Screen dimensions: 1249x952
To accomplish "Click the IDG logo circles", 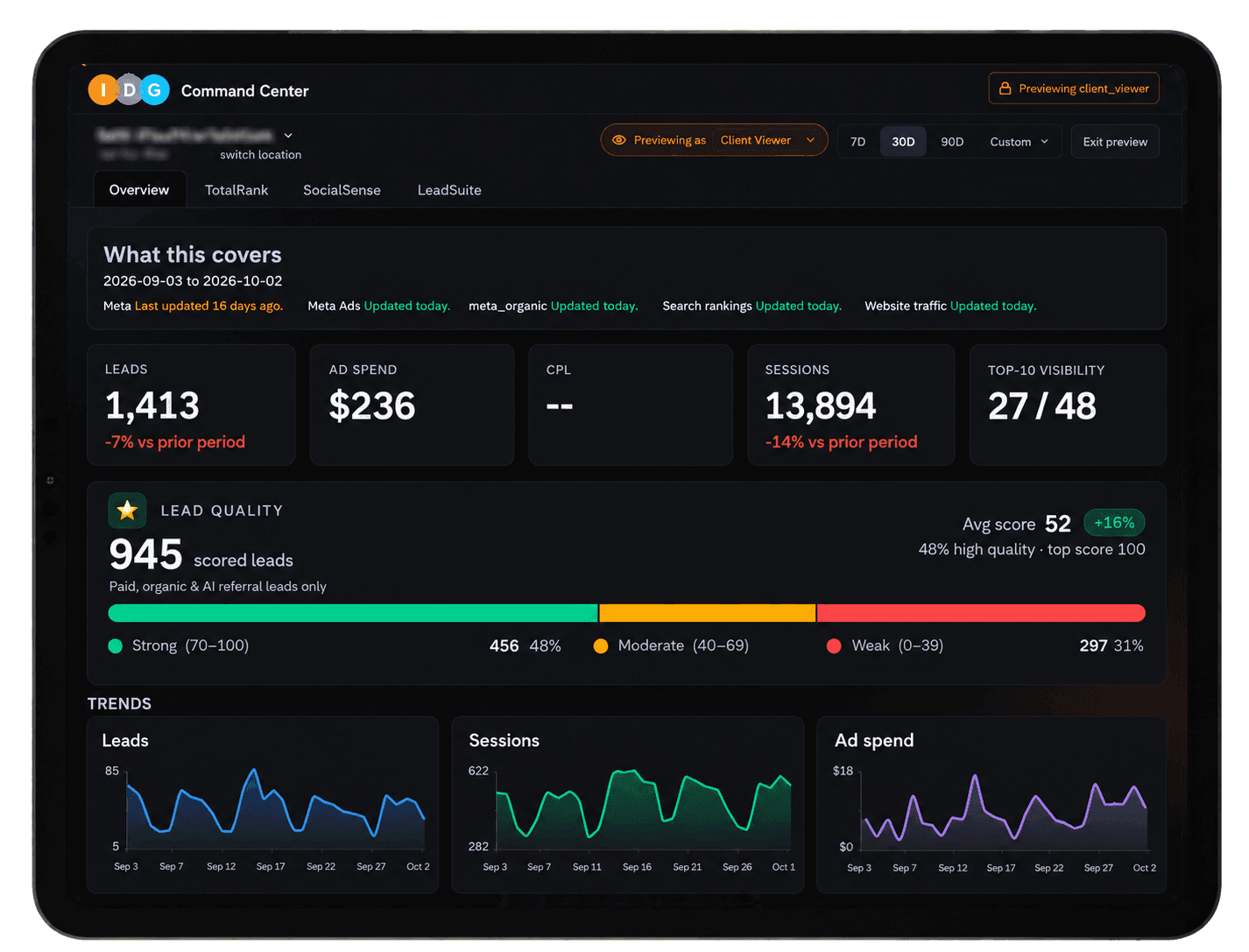I will pyautogui.click(x=129, y=89).
